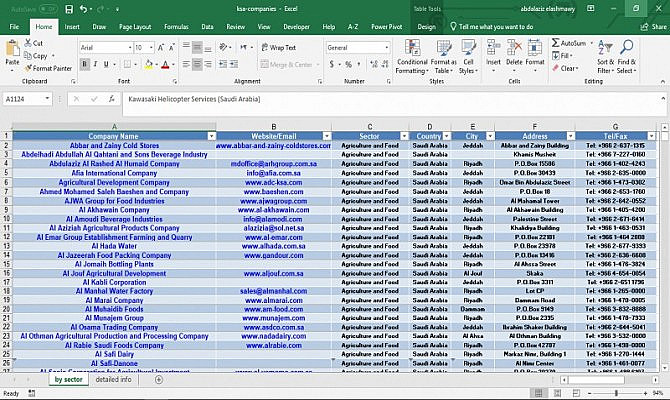
Task: Open Company Name filter dropdown
Action: click(212, 136)
